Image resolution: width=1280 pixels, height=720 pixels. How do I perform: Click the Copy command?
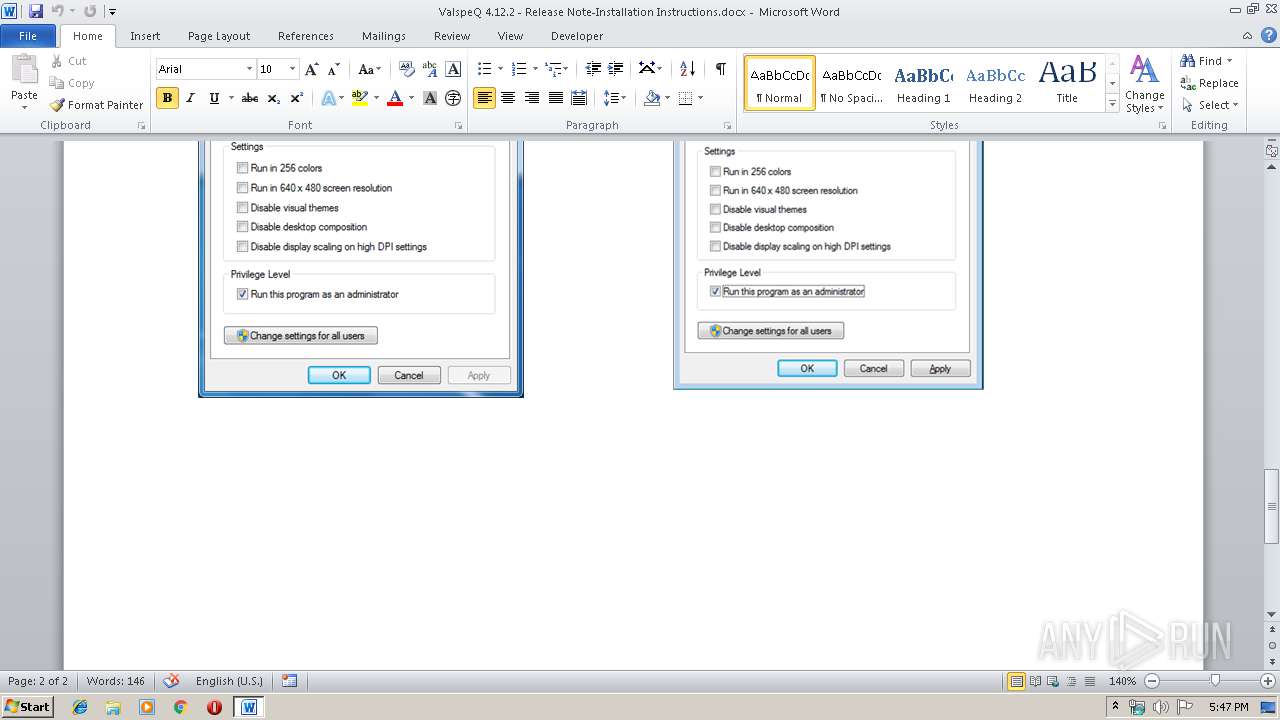click(x=71, y=83)
